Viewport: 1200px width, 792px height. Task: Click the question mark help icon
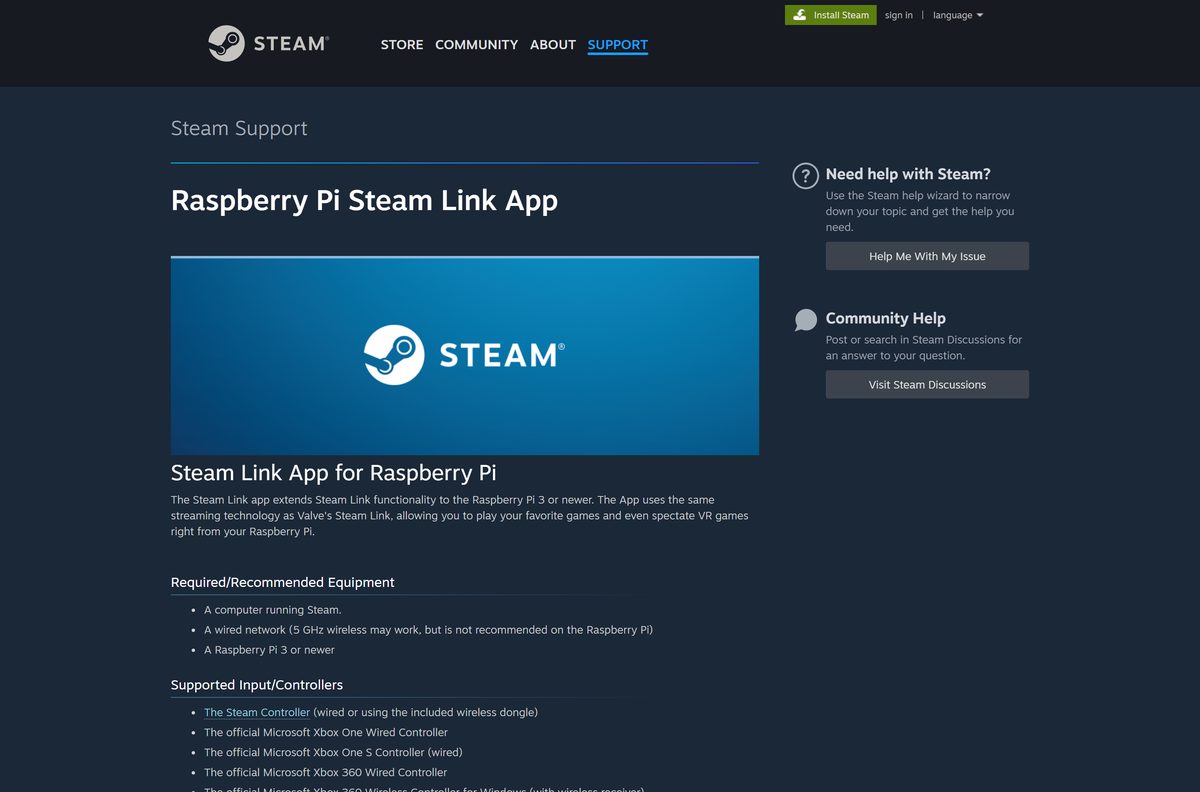(x=805, y=176)
